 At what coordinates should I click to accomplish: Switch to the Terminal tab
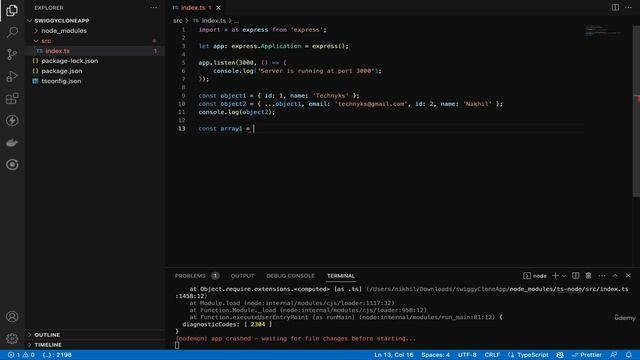tap(341, 276)
